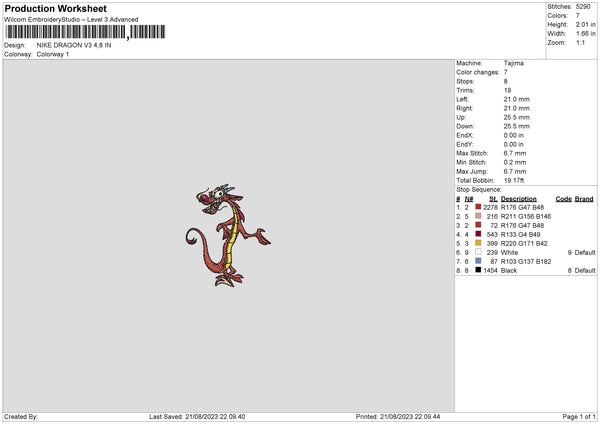Select the red swatch in stop row 1
The height and width of the screenshot is (424, 600).
(478, 207)
